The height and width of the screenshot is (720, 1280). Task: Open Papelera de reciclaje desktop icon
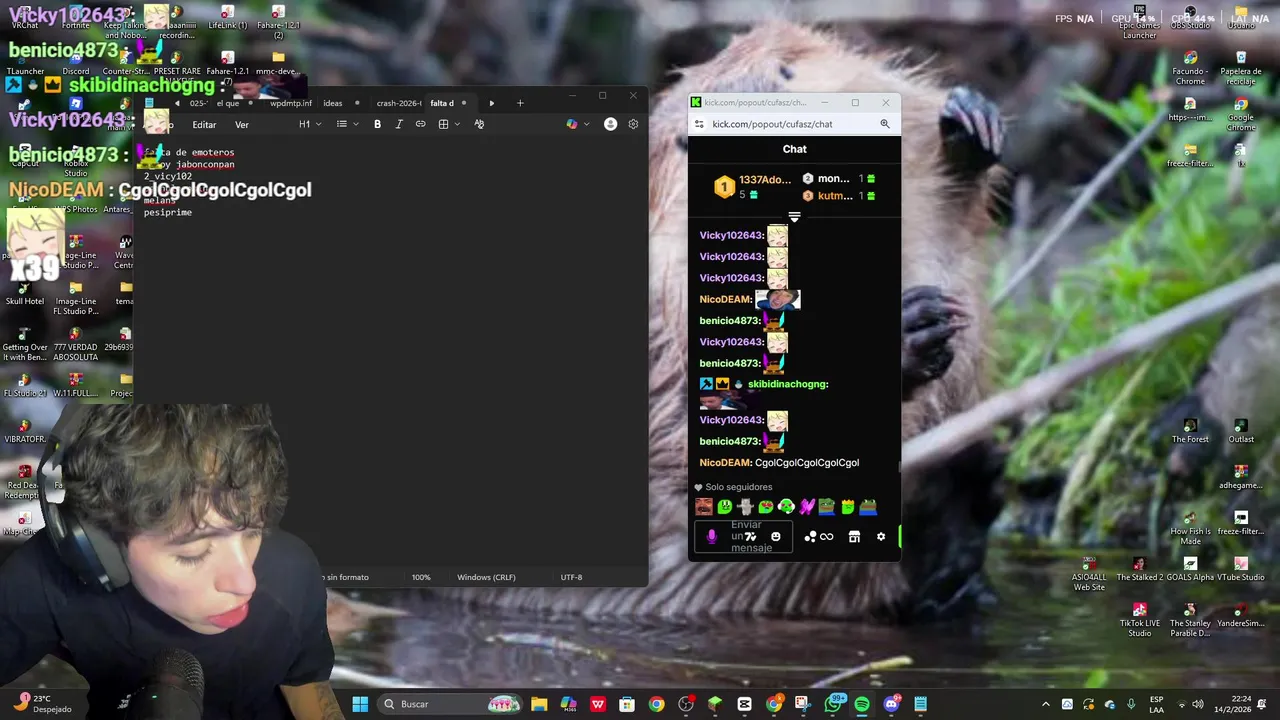pyautogui.click(x=1241, y=69)
